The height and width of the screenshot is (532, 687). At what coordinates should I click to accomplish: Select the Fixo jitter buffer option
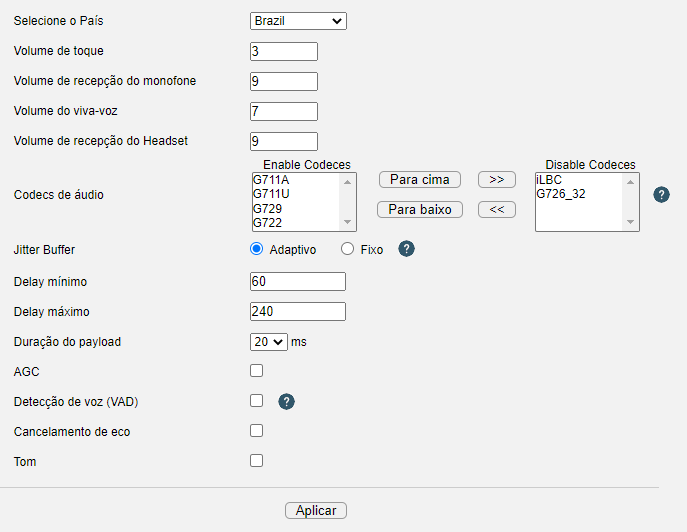click(x=347, y=249)
